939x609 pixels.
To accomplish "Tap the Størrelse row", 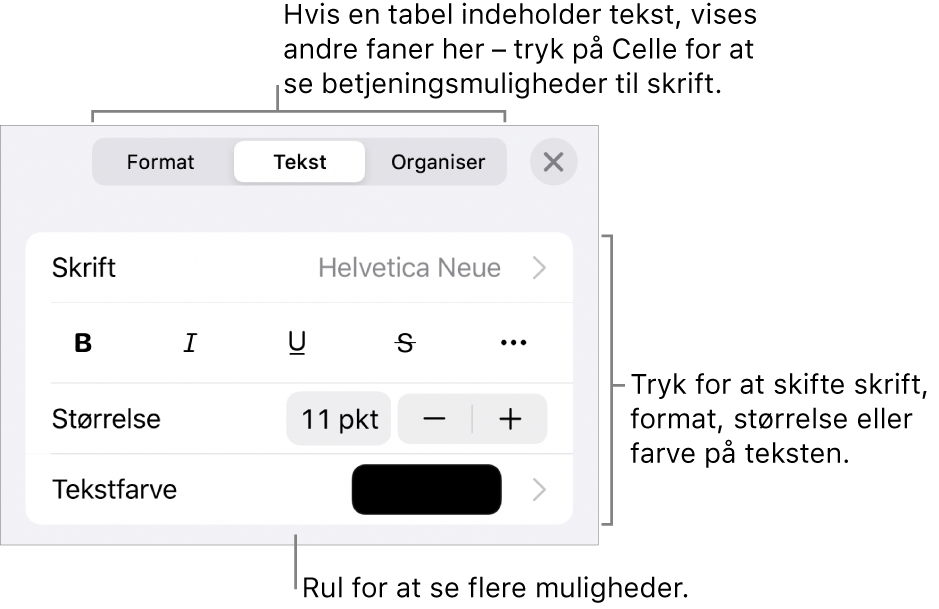I will tap(106, 419).
